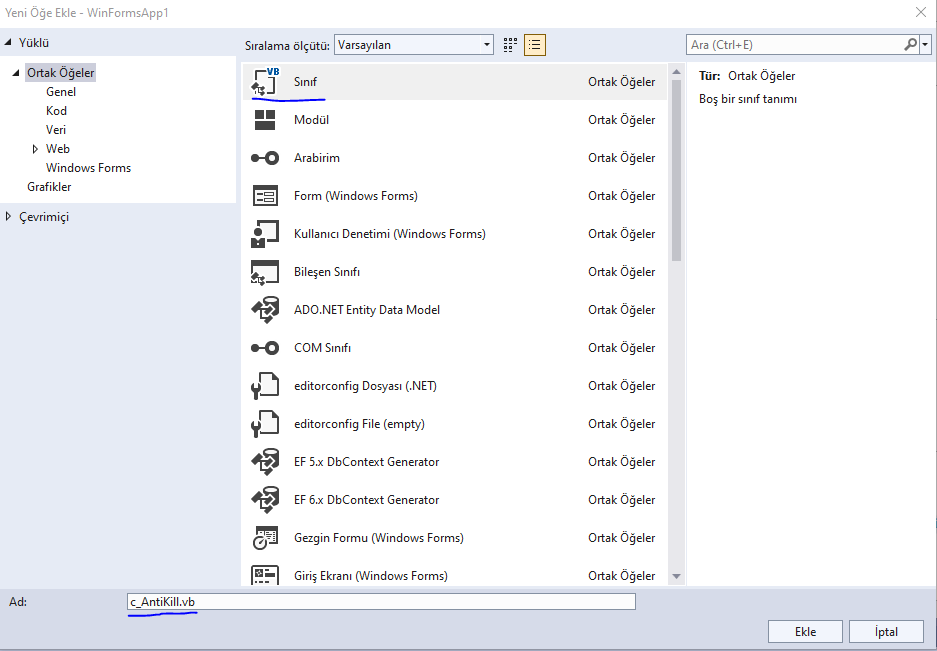Click 'Boş bir sınıf tanımı' description text

click(x=748, y=99)
